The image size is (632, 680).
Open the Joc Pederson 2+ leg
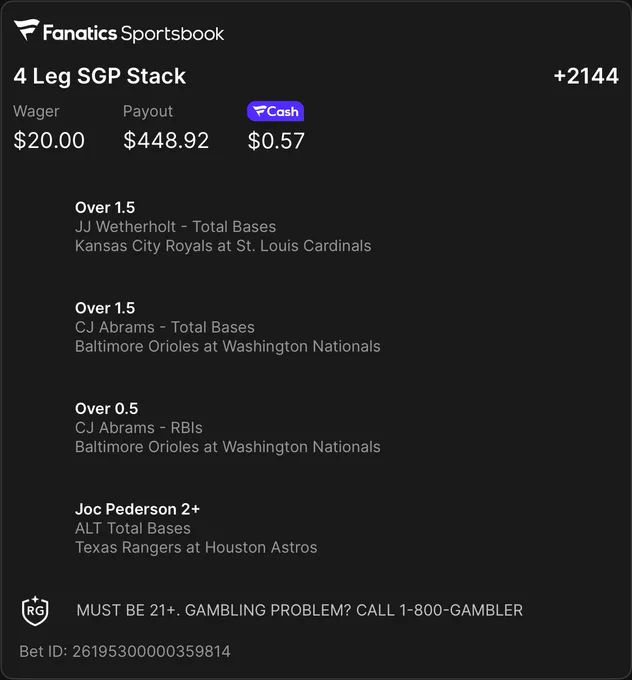coord(196,528)
